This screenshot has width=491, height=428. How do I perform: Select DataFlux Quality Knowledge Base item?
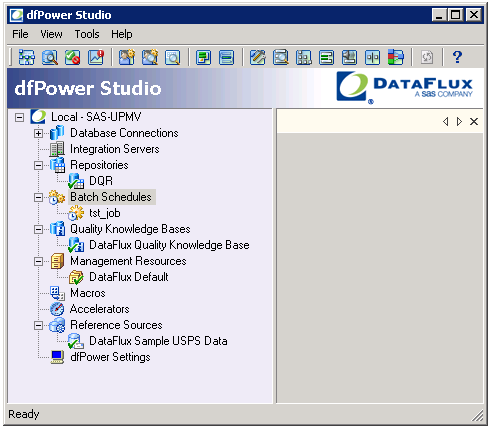tap(169, 245)
